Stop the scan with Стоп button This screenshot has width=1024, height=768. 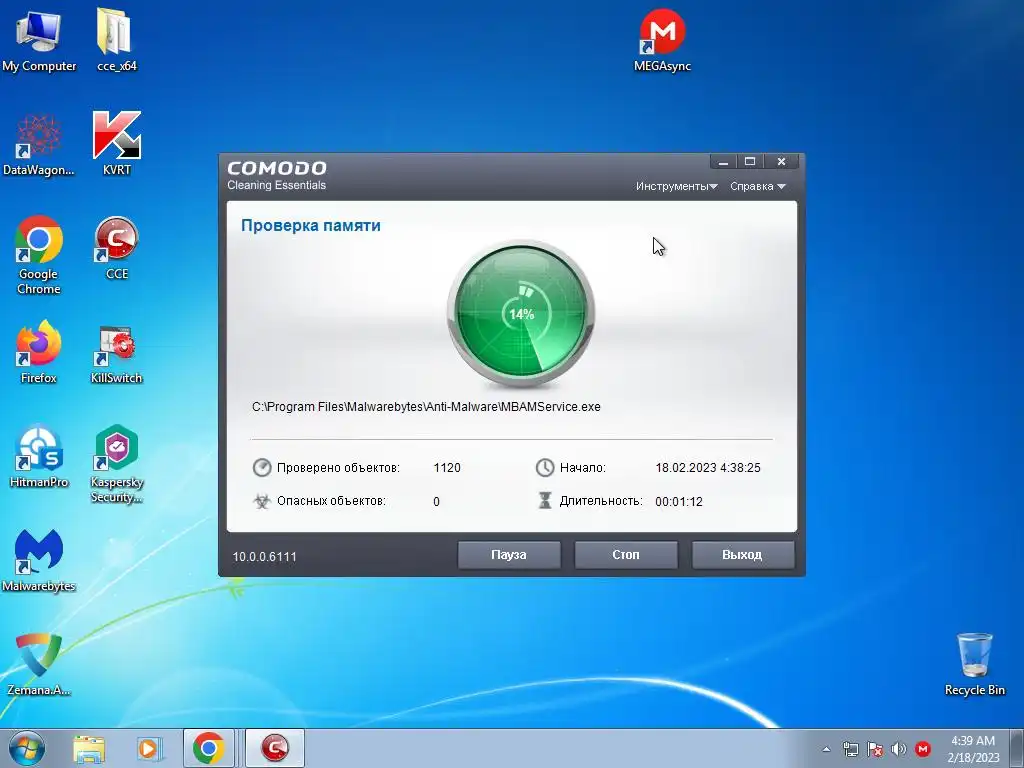point(626,554)
